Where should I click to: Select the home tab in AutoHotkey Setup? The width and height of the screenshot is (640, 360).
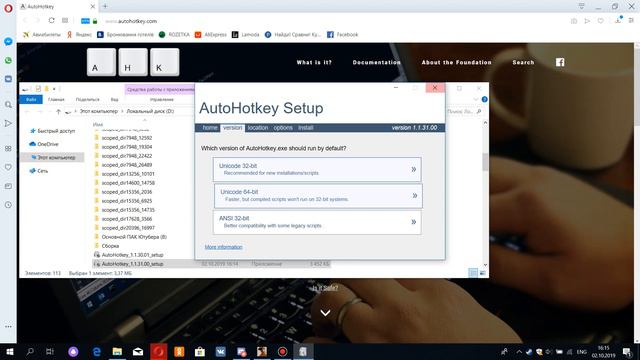[210, 128]
